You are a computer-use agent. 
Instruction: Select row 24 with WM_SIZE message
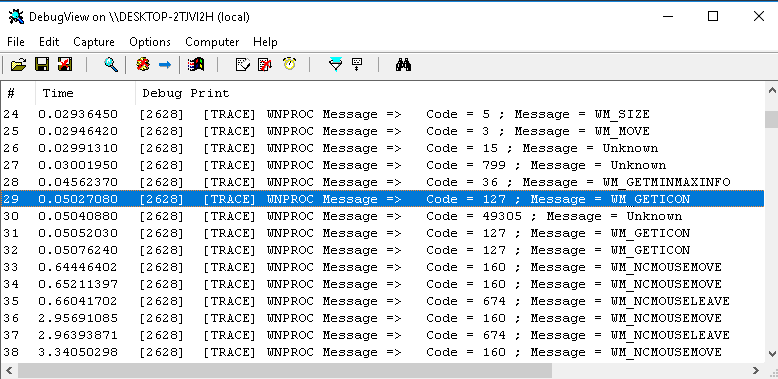(382, 115)
